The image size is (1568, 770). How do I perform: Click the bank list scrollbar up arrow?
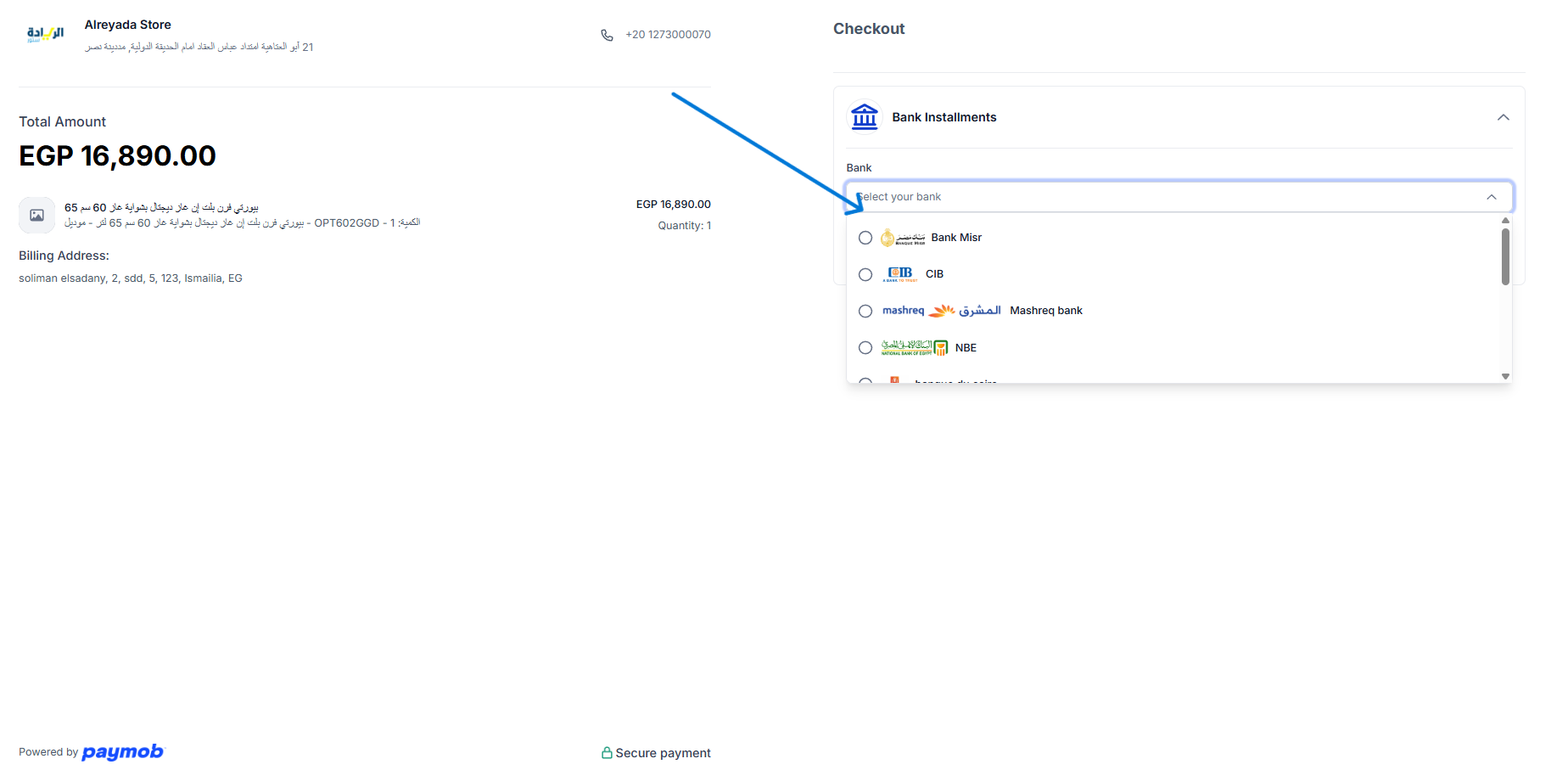pyautogui.click(x=1505, y=221)
